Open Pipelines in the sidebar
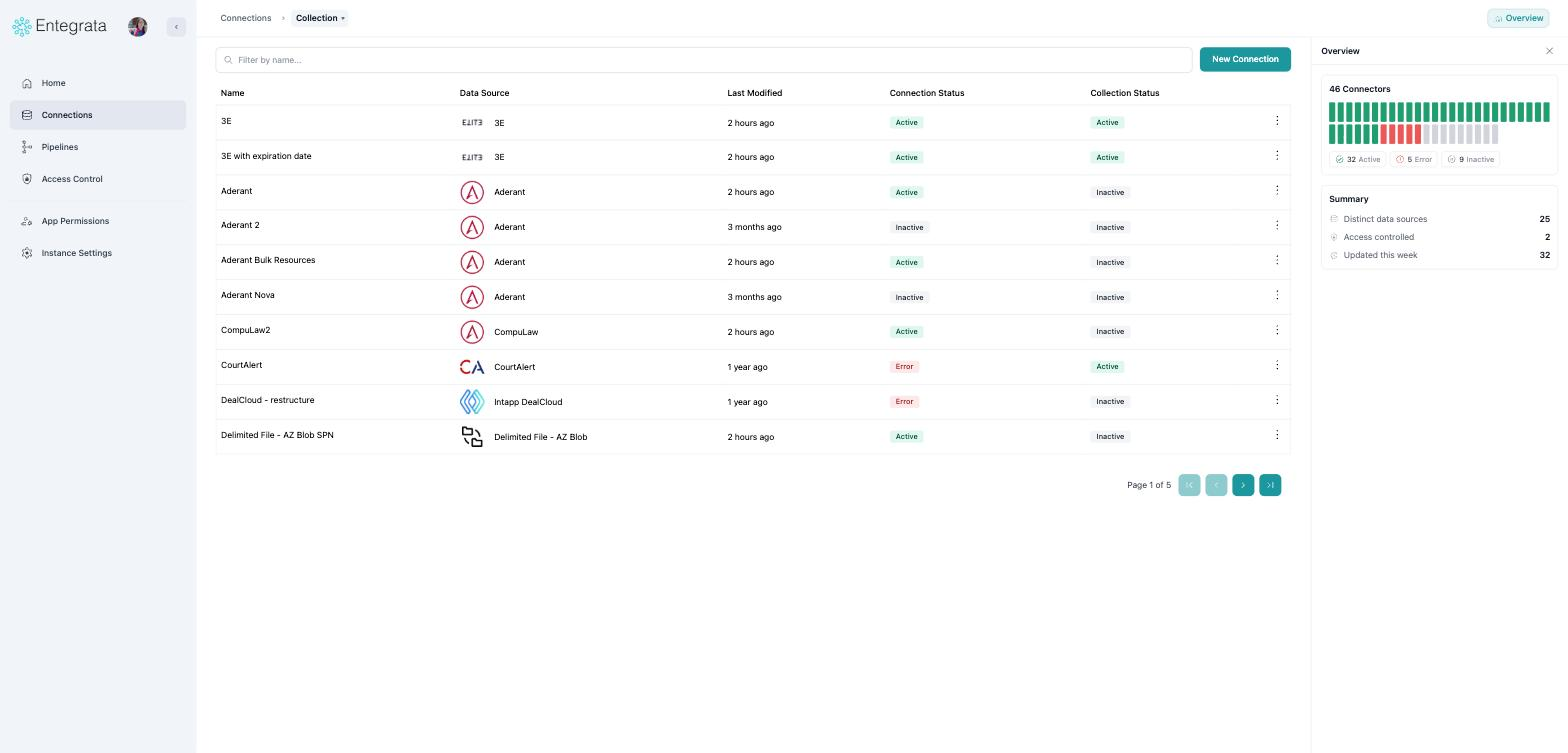The width and height of the screenshot is (1568, 753). coord(98,147)
